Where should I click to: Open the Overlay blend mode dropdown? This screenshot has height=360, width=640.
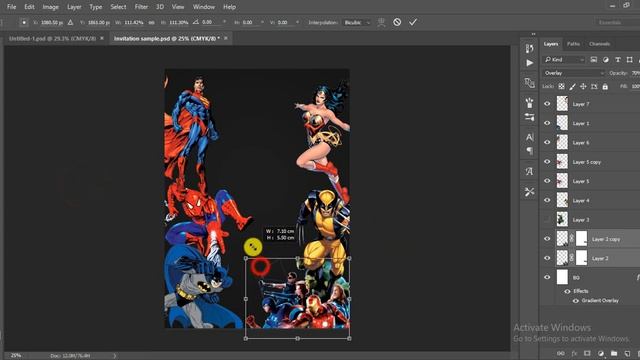[573, 73]
